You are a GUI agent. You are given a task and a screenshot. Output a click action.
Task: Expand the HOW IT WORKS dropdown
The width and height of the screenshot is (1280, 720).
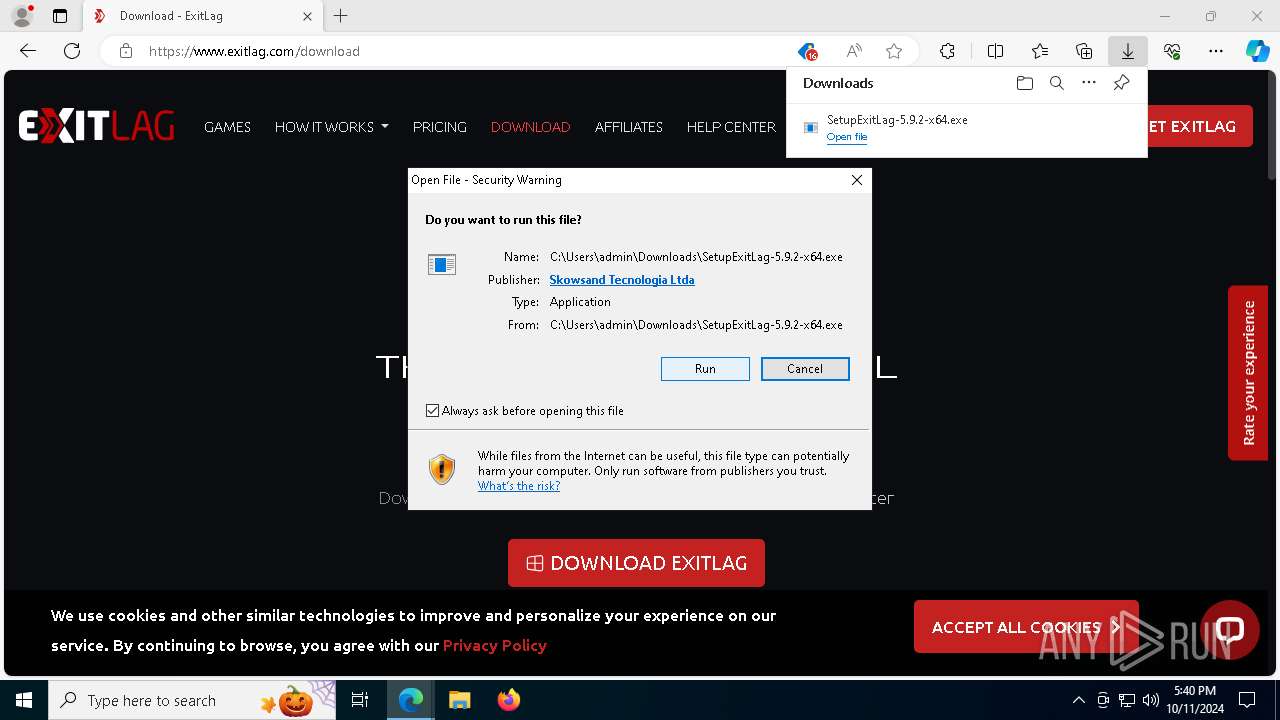point(331,127)
